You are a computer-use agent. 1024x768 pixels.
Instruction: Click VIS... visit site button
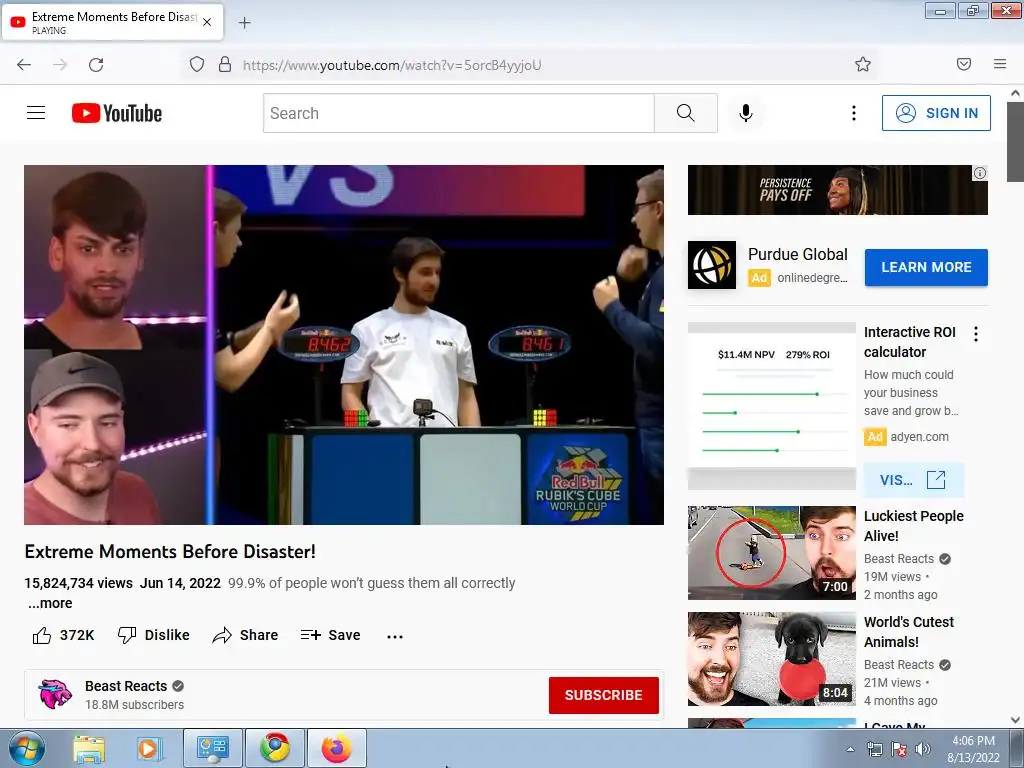[913, 480]
